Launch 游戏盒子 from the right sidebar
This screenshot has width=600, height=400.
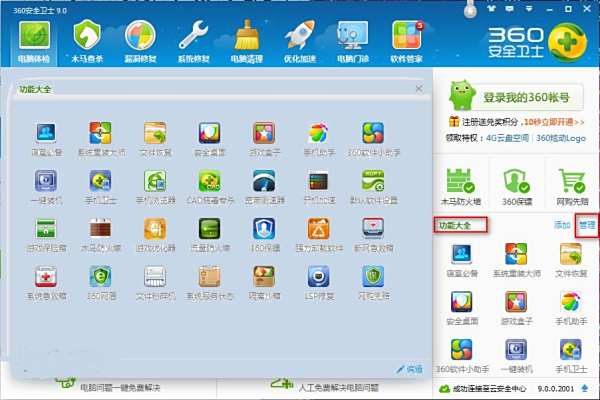[x=516, y=307]
